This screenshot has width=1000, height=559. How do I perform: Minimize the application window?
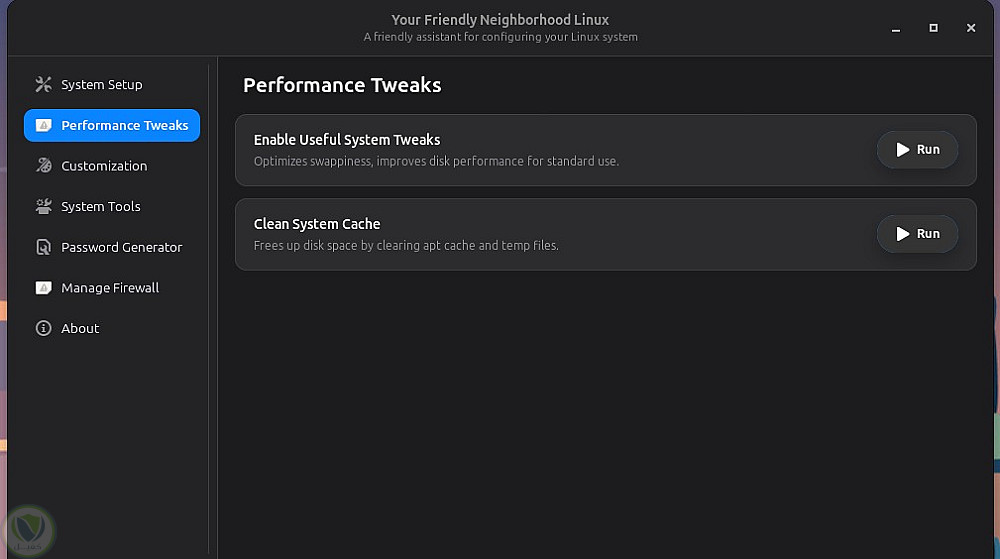(896, 28)
